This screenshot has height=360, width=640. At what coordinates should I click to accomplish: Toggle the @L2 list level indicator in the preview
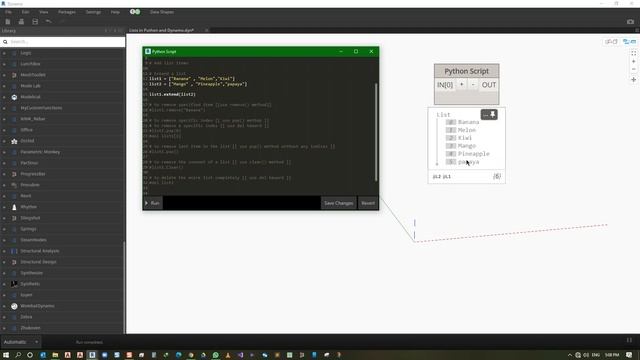tap(437, 176)
